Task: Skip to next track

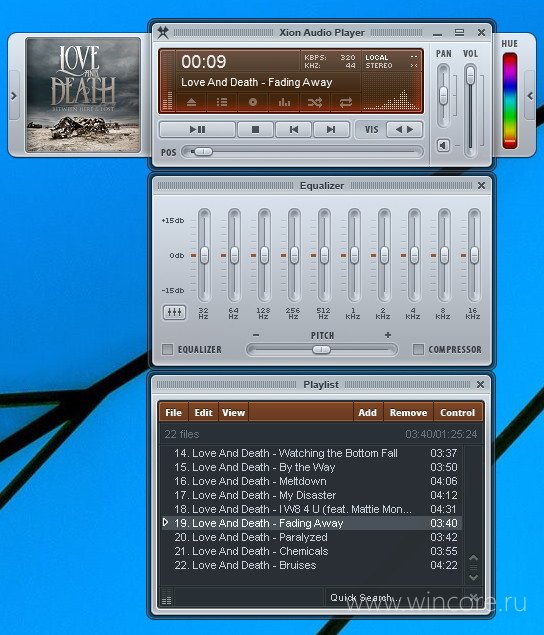Action: [x=331, y=130]
